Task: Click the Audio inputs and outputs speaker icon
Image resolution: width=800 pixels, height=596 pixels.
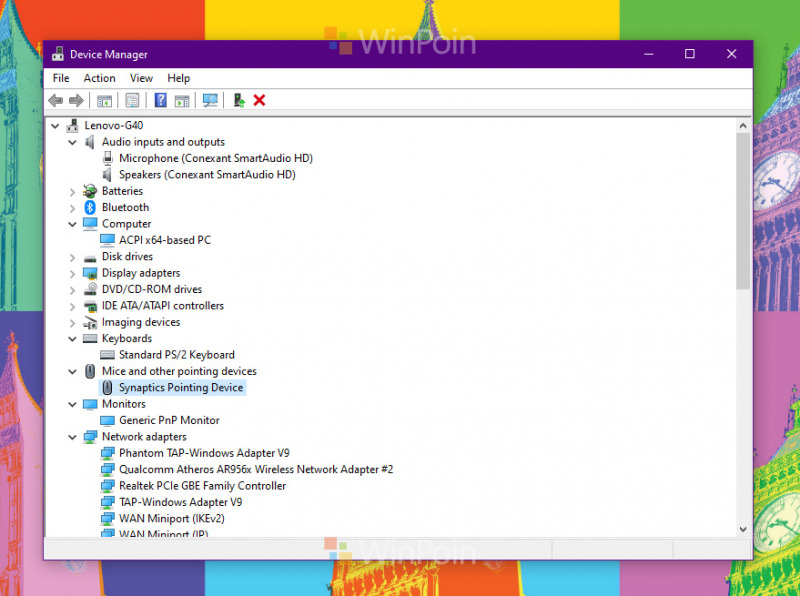Action: pos(90,142)
